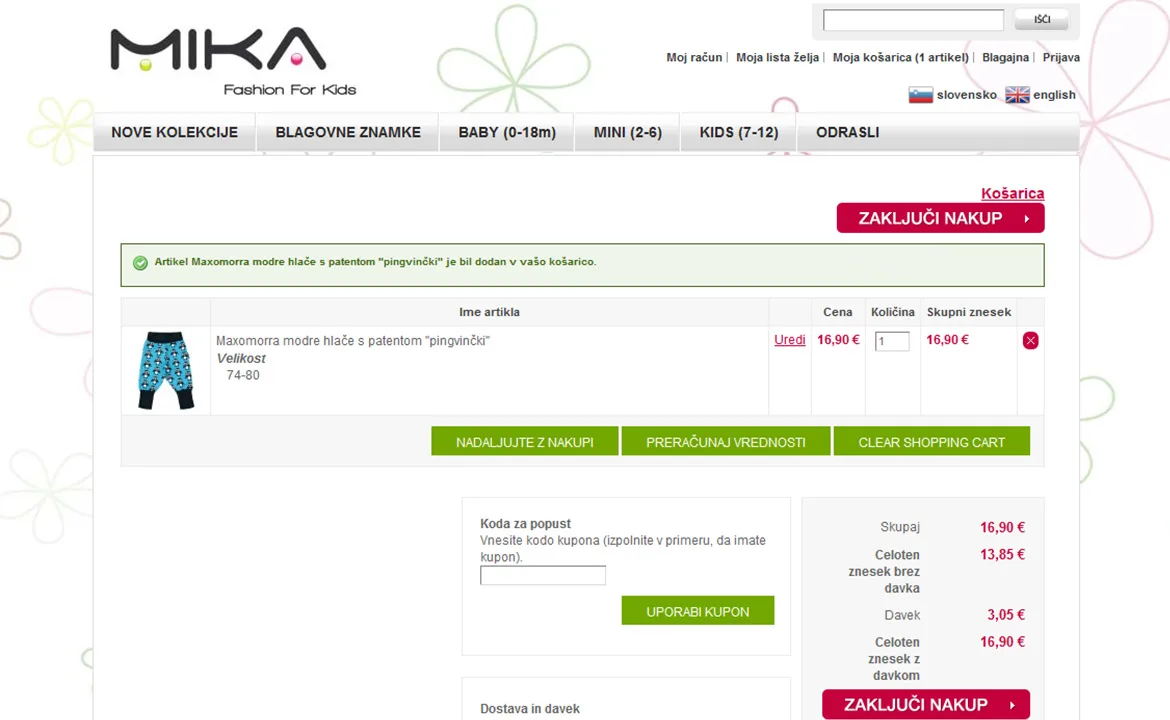
Task: Open the BLAGOVNE ZNAMKE menu
Action: pyautogui.click(x=348, y=132)
